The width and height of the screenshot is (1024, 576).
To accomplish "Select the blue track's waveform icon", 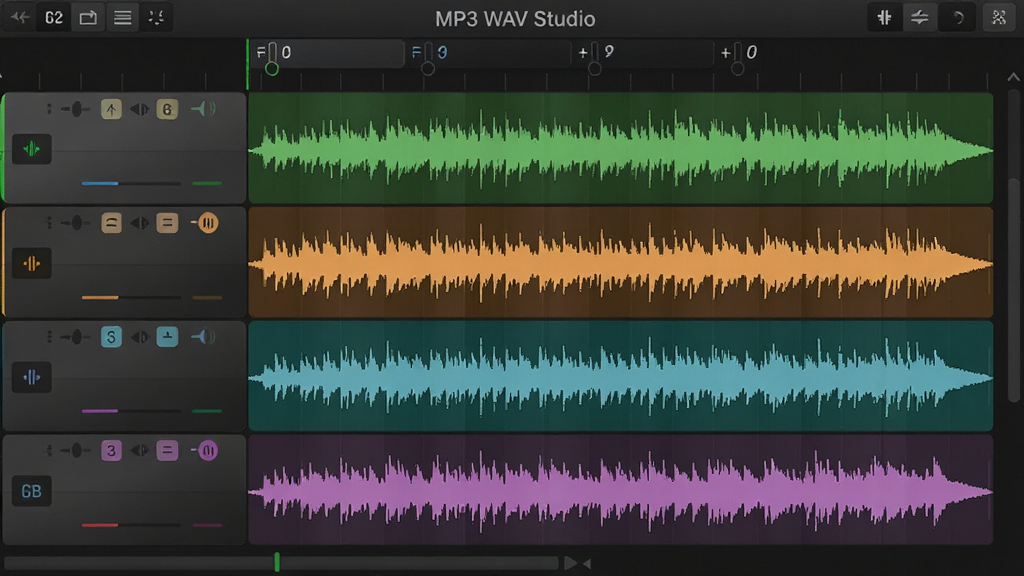I will [x=31, y=377].
